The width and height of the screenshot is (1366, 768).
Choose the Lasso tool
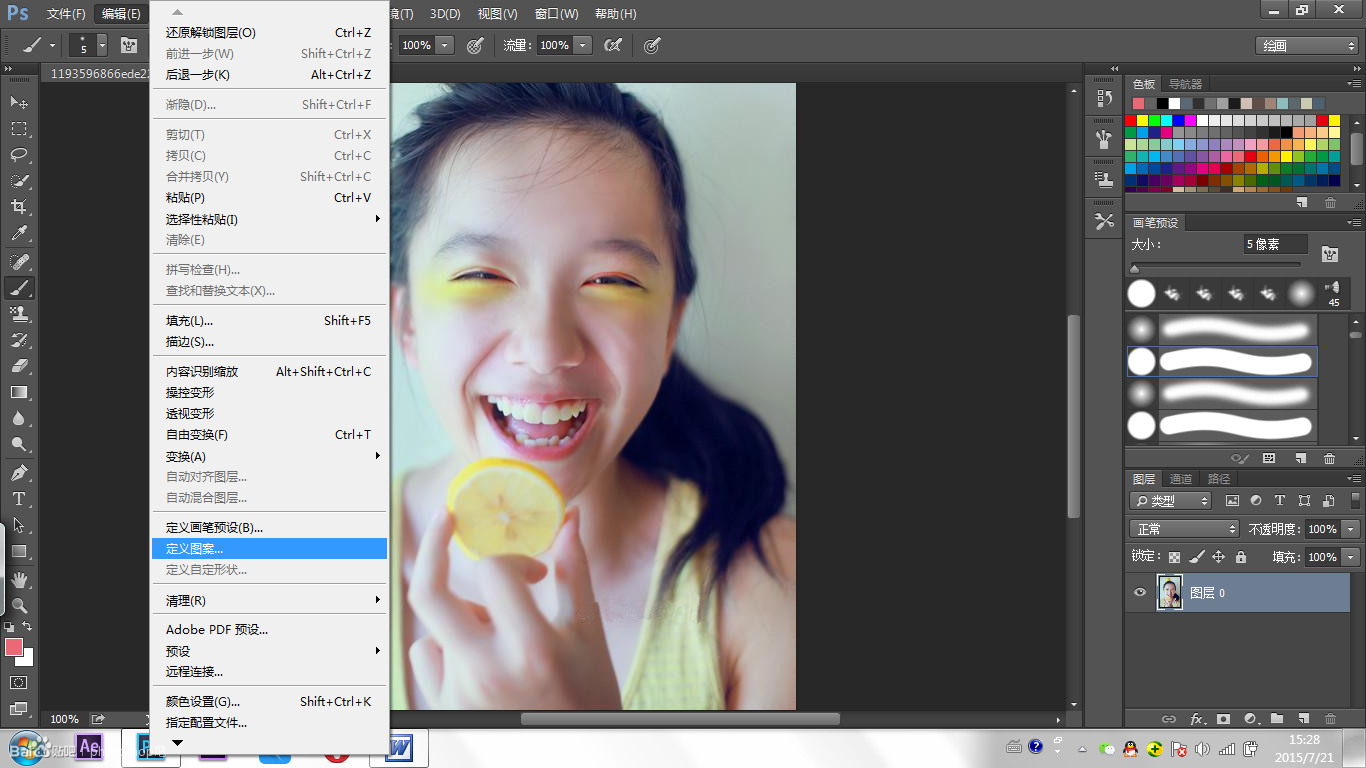coord(19,155)
